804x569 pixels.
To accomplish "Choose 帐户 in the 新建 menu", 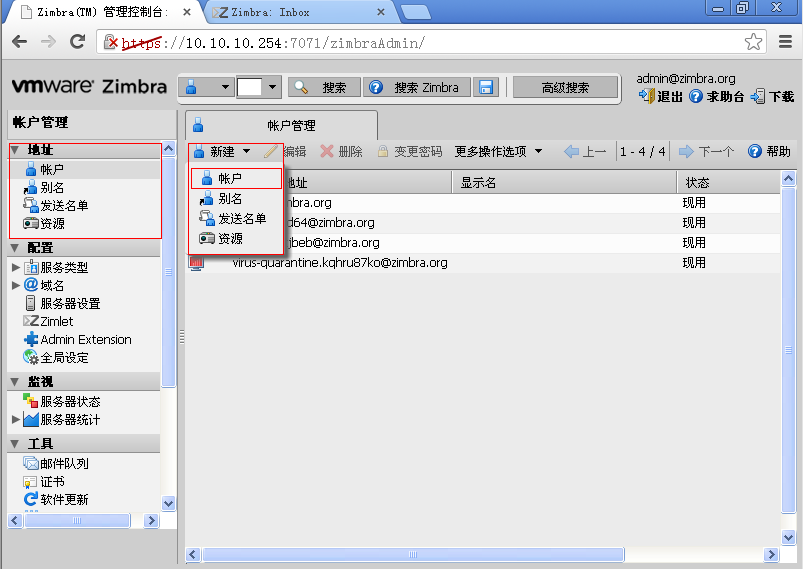I will [236, 178].
